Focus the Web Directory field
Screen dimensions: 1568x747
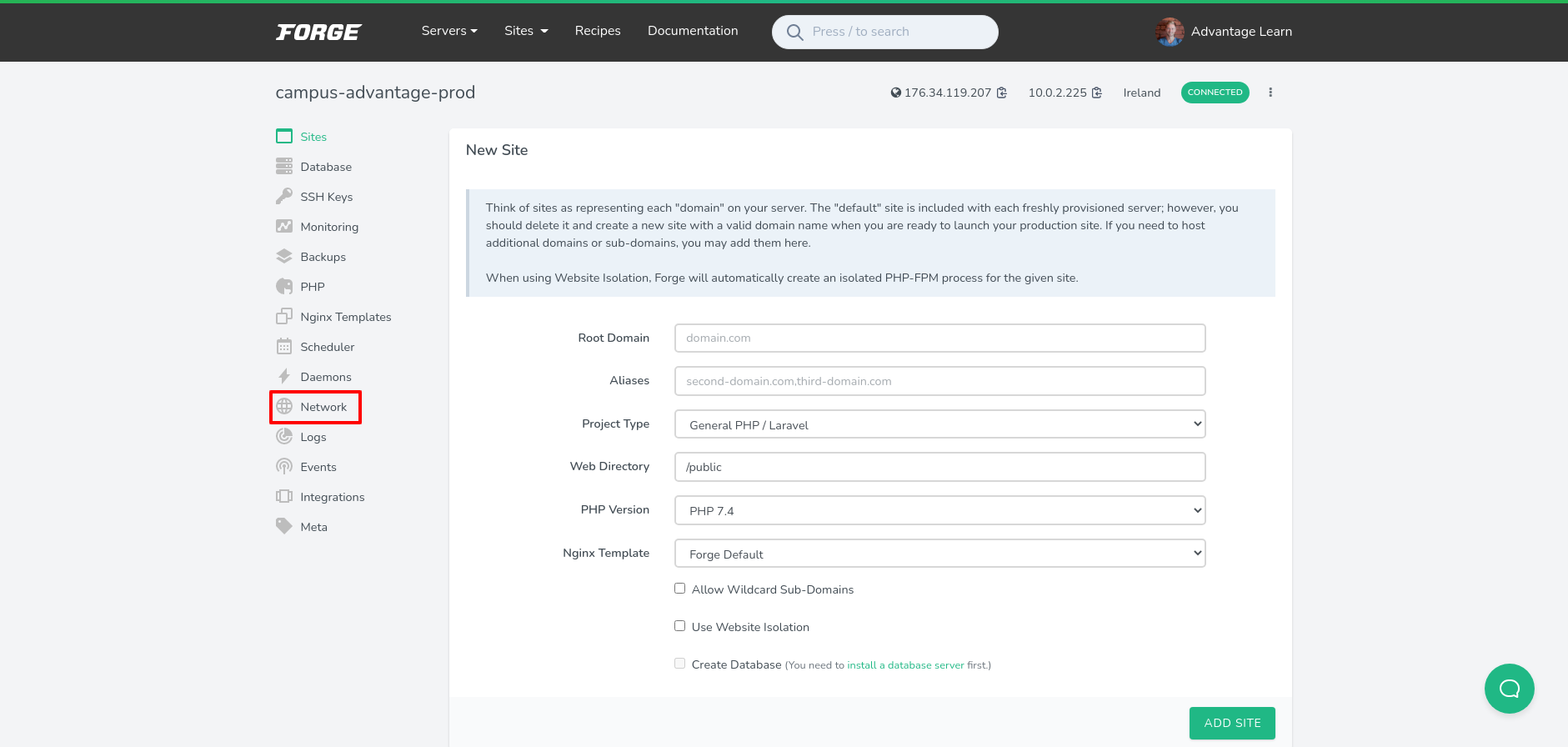pos(939,467)
